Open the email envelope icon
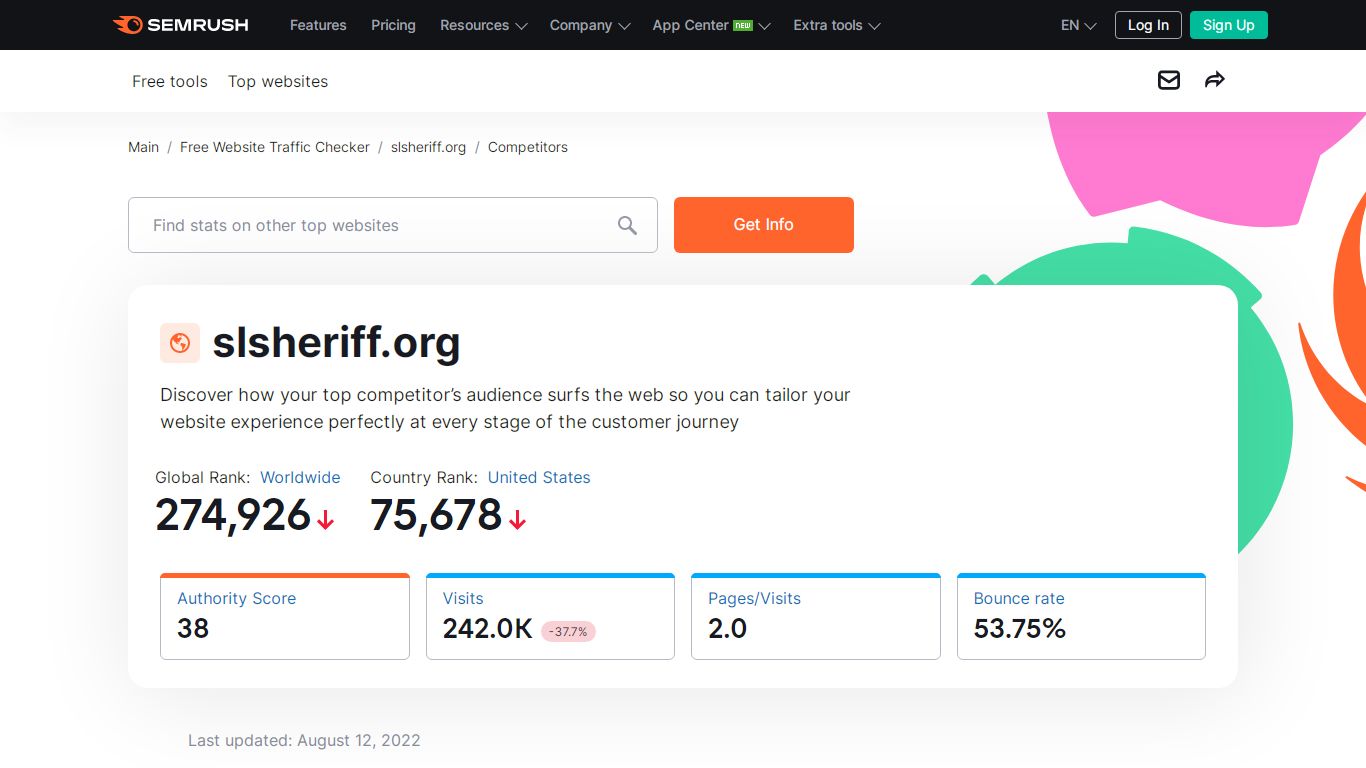The height and width of the screenshot is (768, 1366). tap(1169, 80)
